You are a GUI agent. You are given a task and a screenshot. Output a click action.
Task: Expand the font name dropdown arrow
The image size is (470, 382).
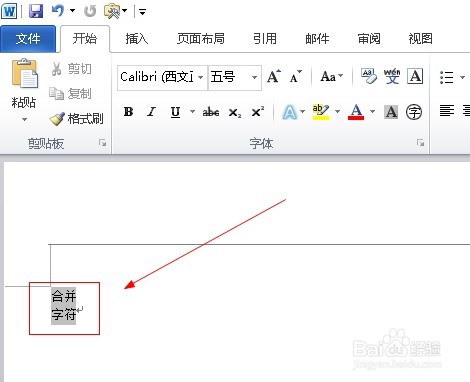coord(201,77)
